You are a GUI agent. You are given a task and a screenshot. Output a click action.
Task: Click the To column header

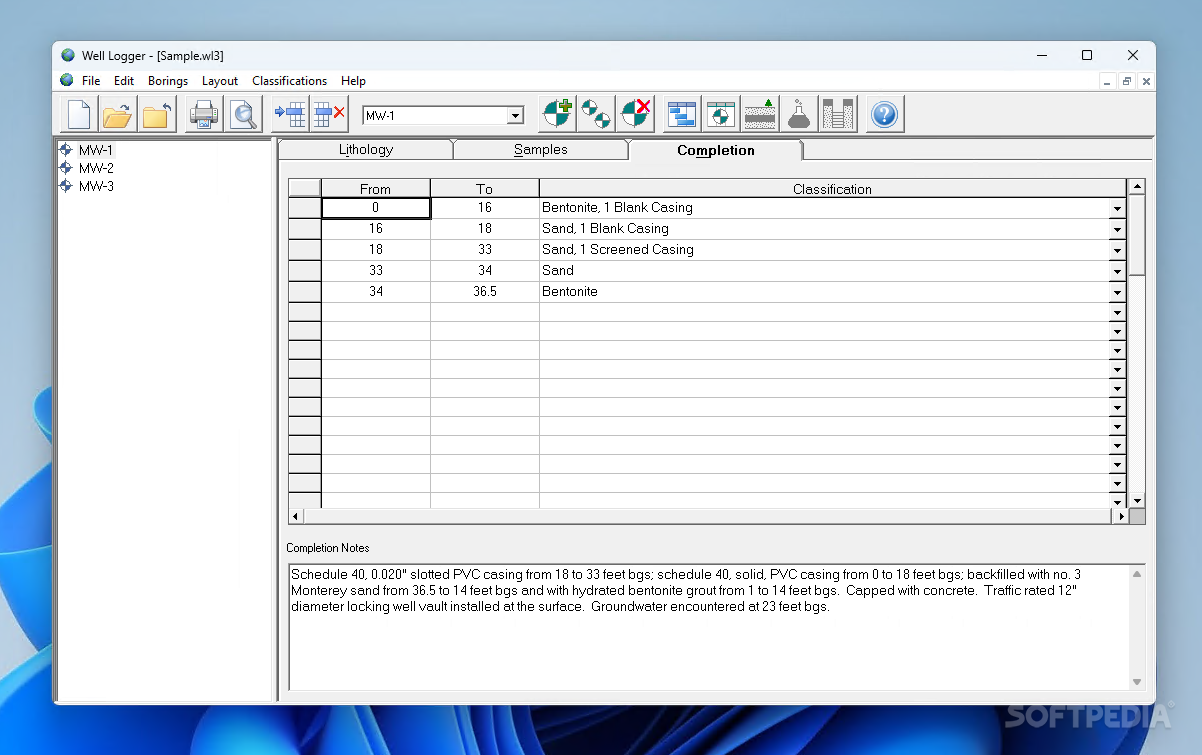pos(485,189)
